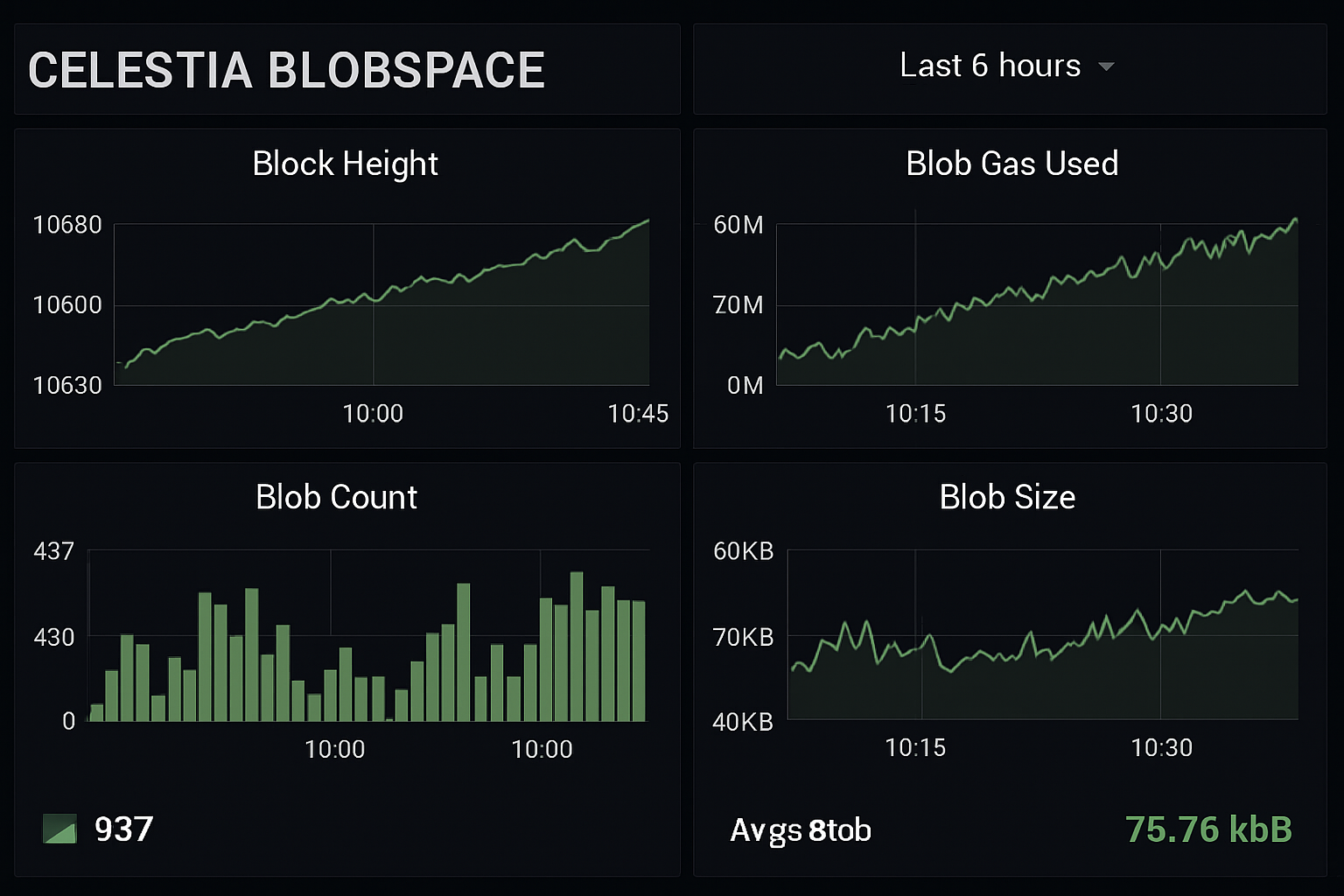Click the Avgs 8tob legend label
Screen dimensions: 1344x896
click(x=800, y=830)
